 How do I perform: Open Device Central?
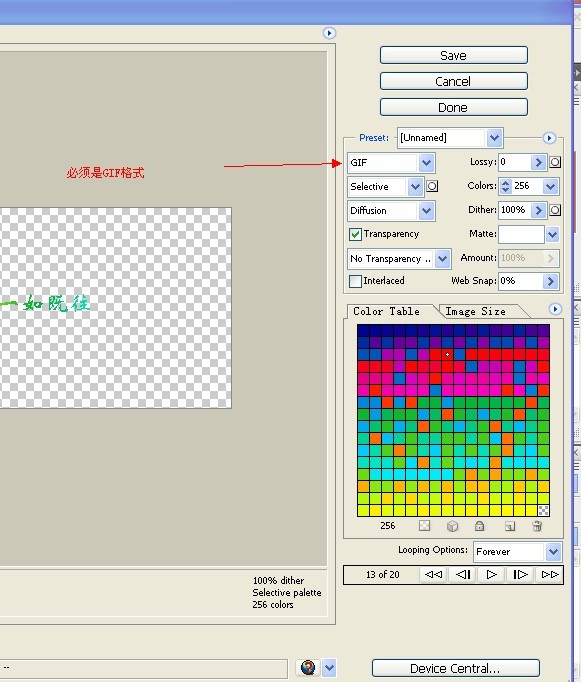[455, 668]
